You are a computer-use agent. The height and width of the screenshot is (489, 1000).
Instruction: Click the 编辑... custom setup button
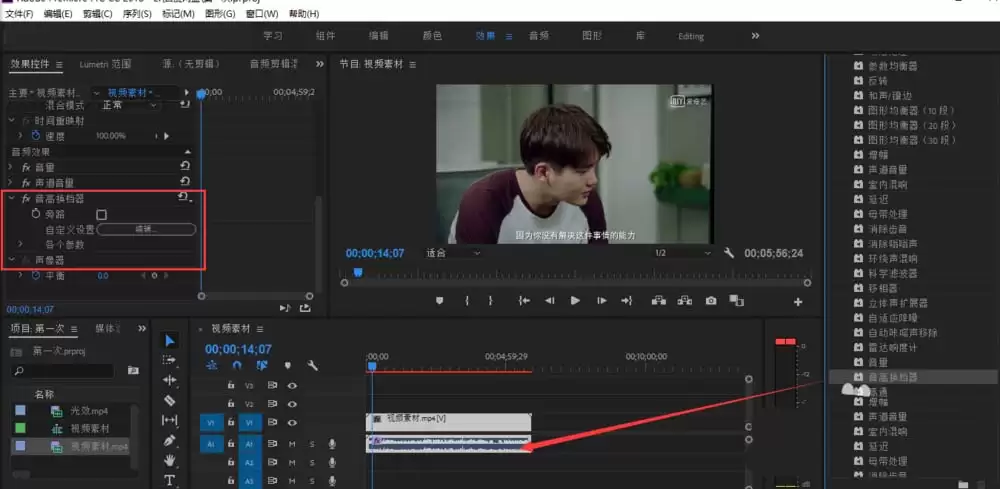coord(147,229)
